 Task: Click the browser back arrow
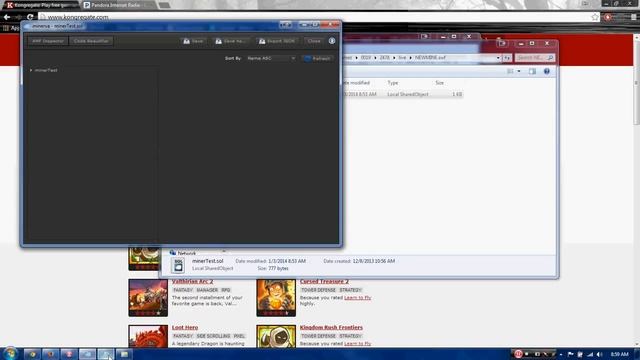click(7, 17)
